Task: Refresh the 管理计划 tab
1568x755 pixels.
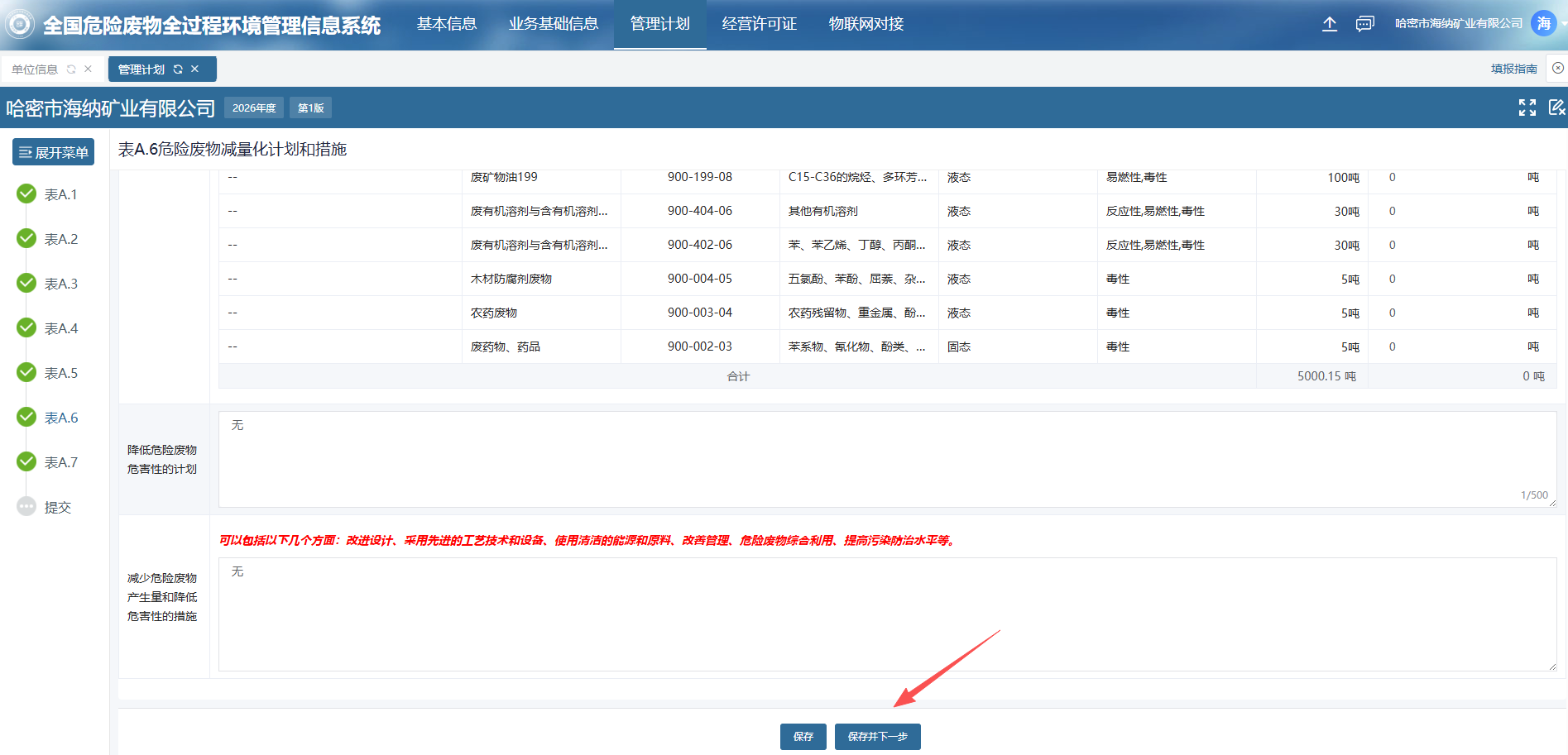Action: (178, 69)
